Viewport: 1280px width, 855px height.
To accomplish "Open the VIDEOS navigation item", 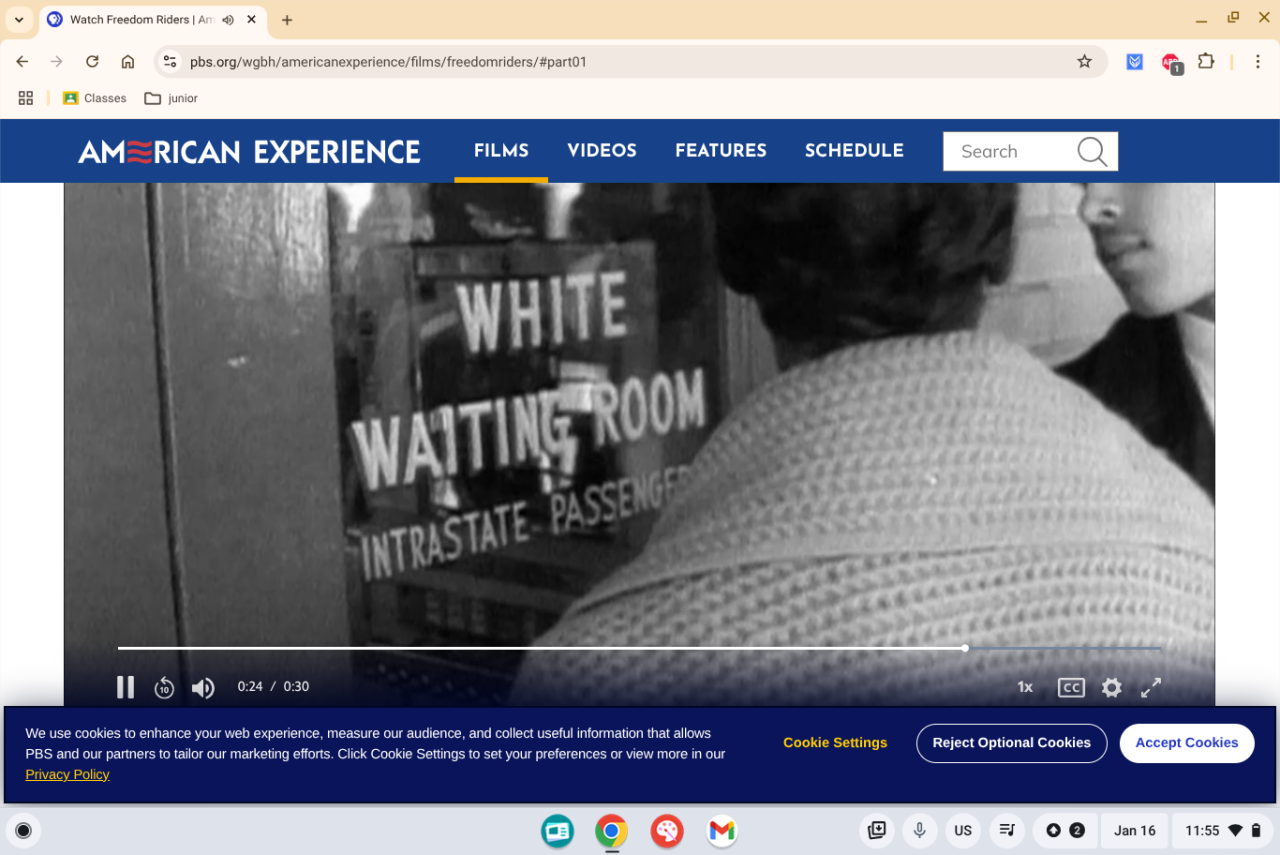I will pos(602,151).
